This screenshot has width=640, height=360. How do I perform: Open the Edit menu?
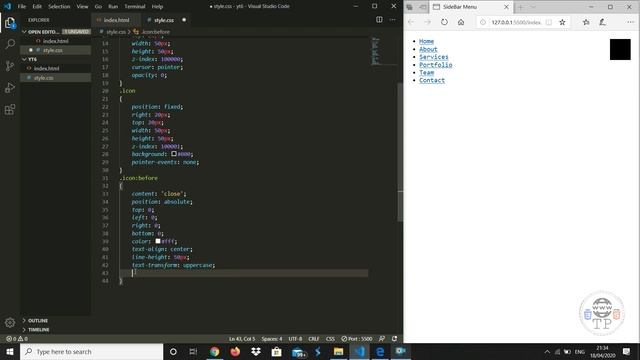37,7
